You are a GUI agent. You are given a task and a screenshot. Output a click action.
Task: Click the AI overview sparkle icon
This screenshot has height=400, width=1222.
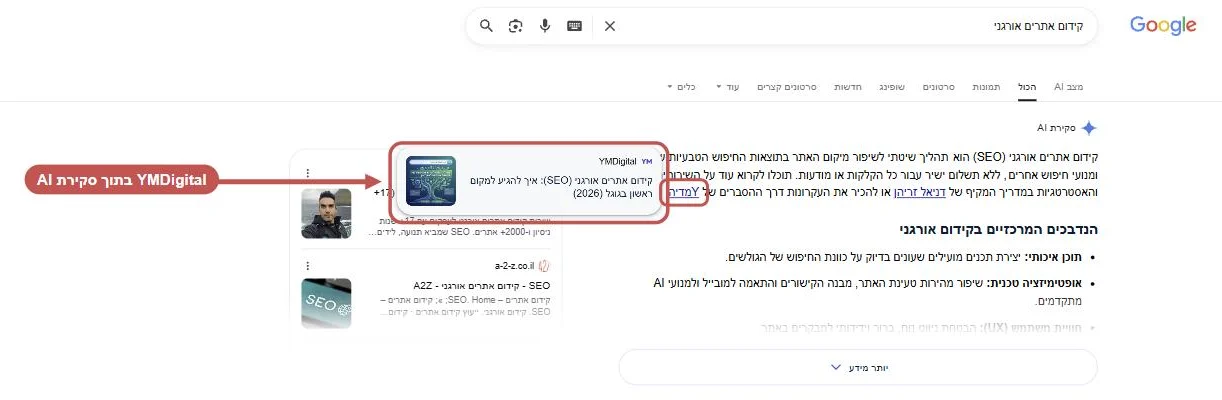(1089, 128)
